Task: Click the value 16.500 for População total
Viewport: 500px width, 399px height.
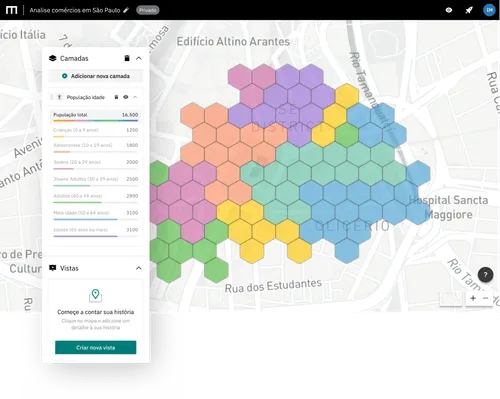Action: coord(130,115)
